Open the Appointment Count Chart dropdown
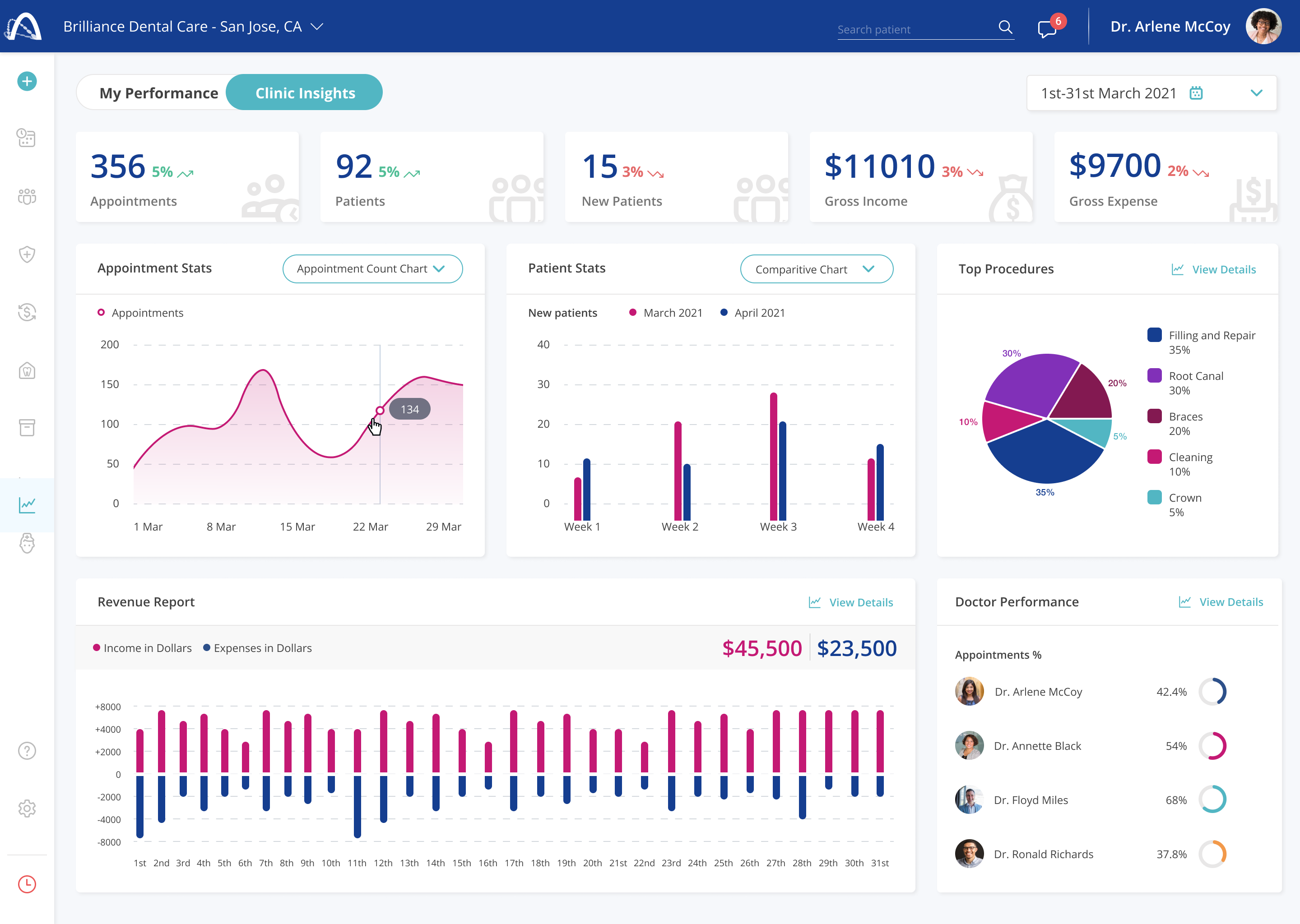Viewport: 1300px width, 924px height. pyautogui.click(x=372, y=268)
